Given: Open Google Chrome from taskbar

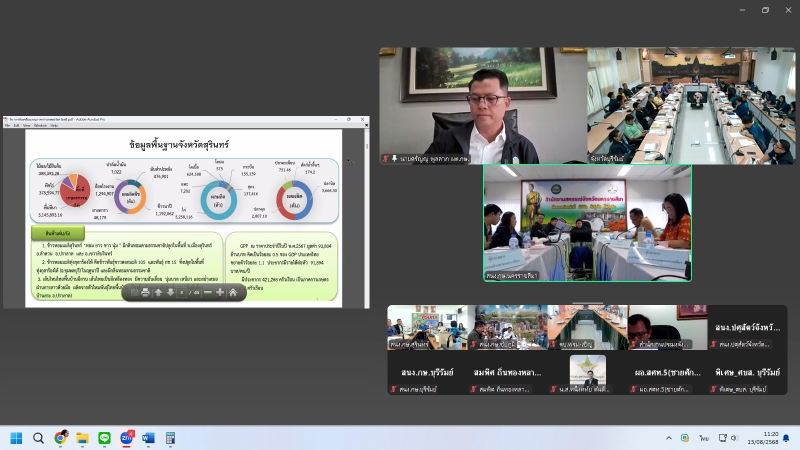Looking at the screenshot, I should coord(61,438).
